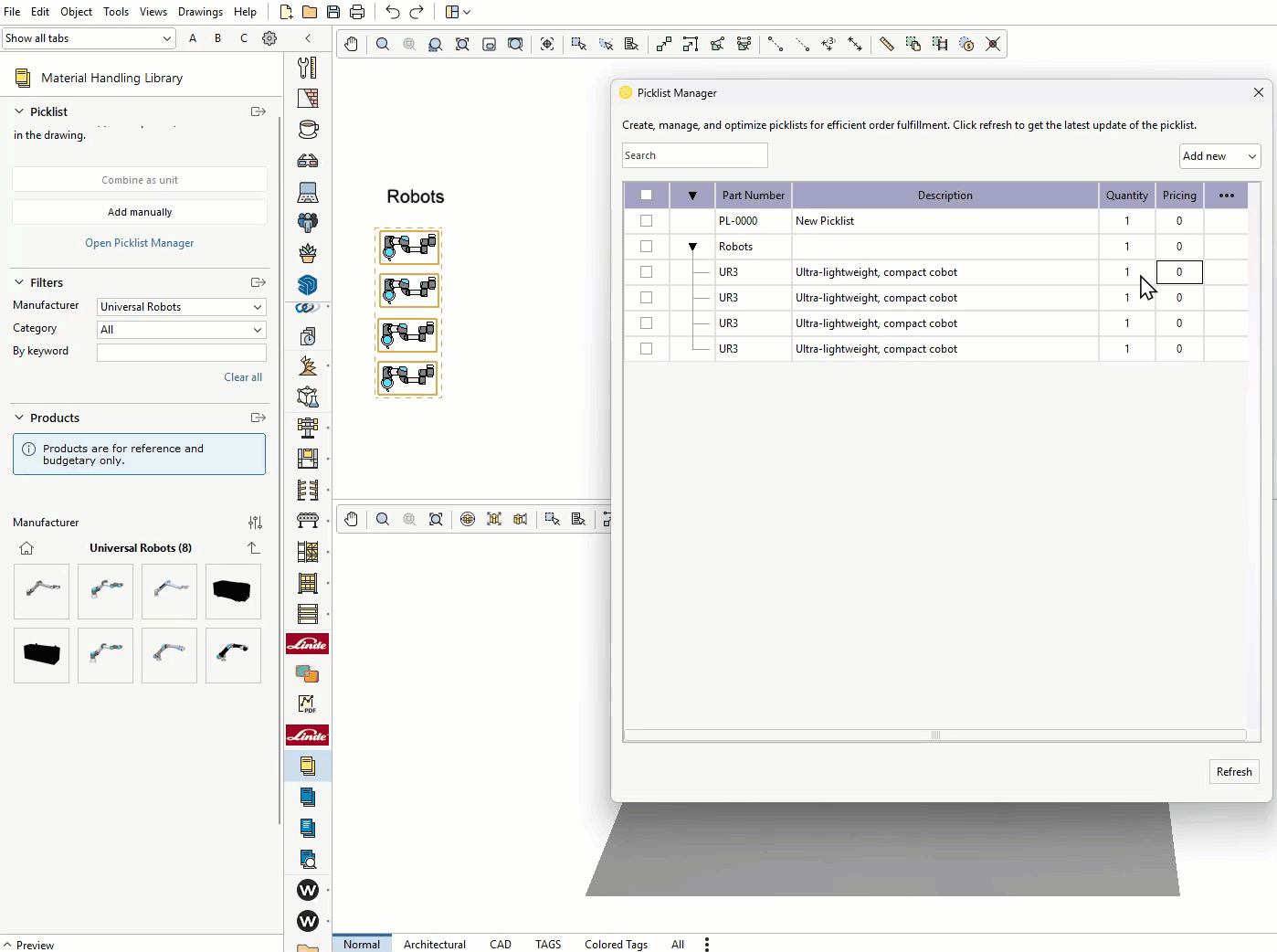1277x952 pixels.
Task: Tick the checkbox for second UR3 row
Action: 647,297
